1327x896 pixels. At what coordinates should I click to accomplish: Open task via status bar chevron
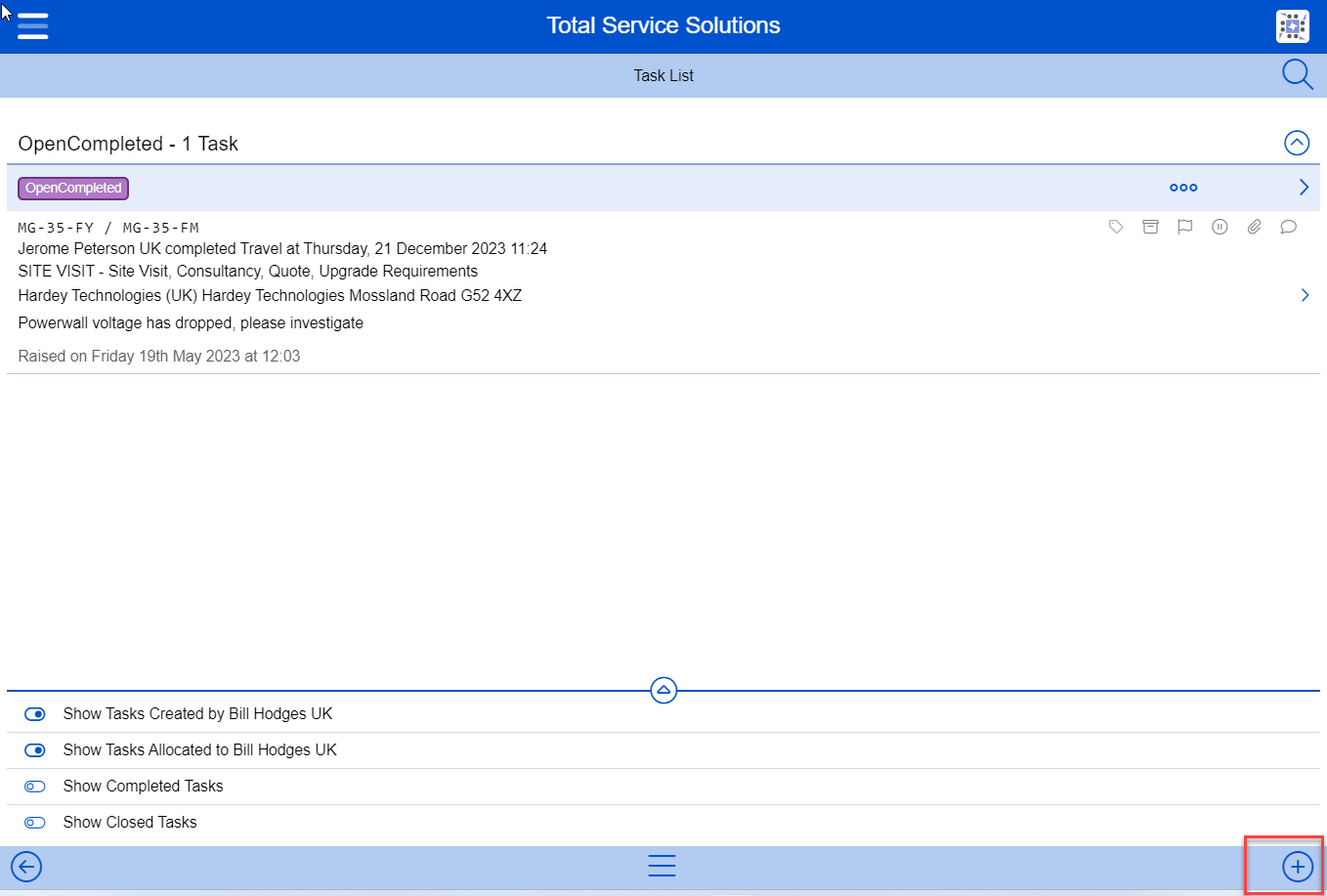pyautogui.click(x=1304, y=188)
